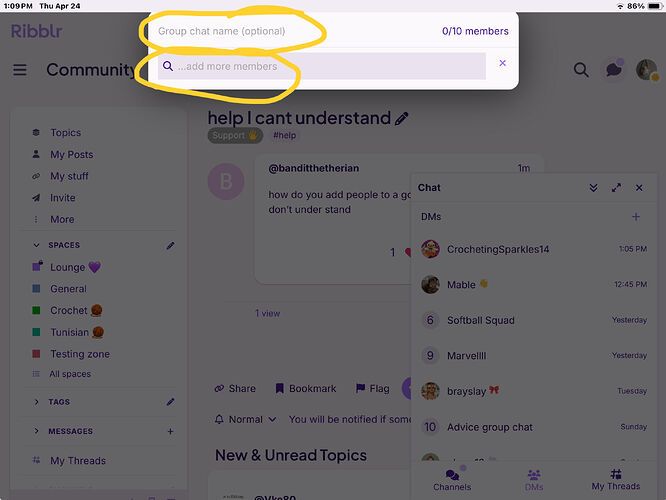Open the Softball Squad conversation
The height and width of the screenshot is (500, 666).
[x=534, y=320]
